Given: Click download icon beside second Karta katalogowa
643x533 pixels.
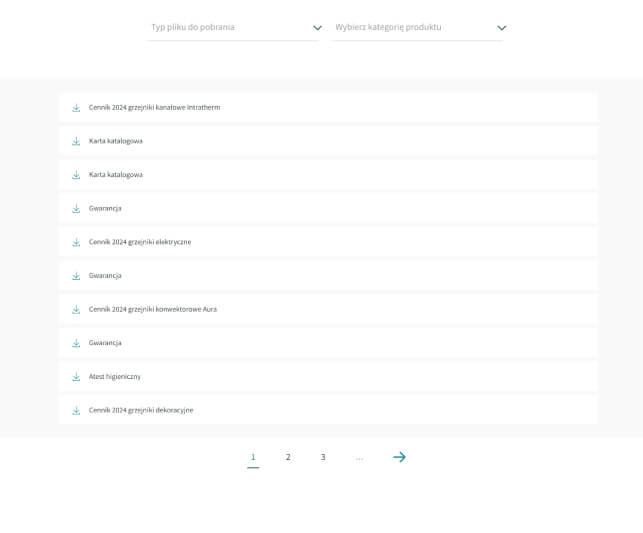Looking at the screenshot, I should click(76, 175).
